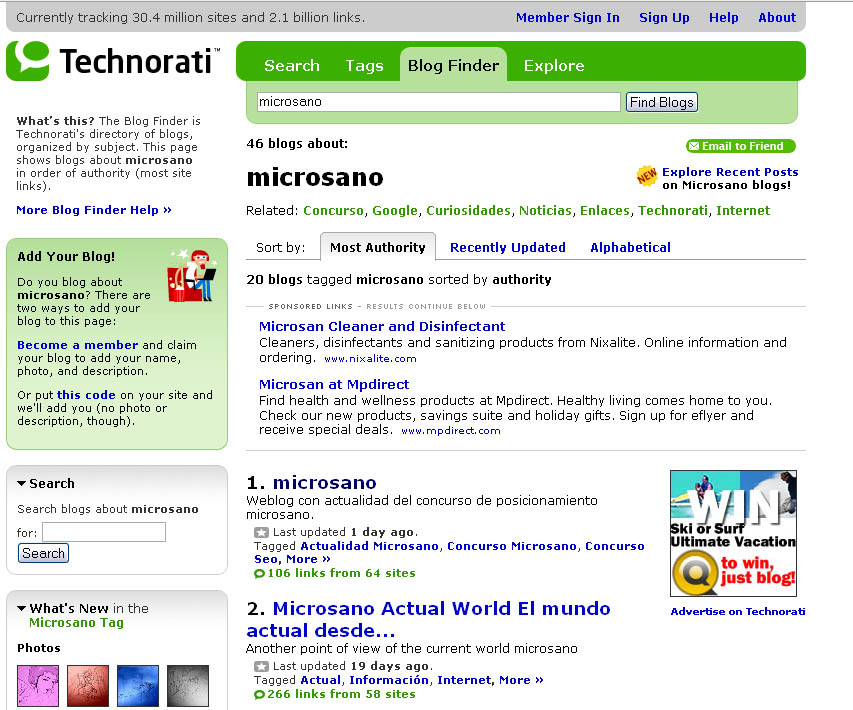Screen dimensions: 853x710
Task: Click the favorite star icon updated 19 days ago
Action: pos(261,666)
